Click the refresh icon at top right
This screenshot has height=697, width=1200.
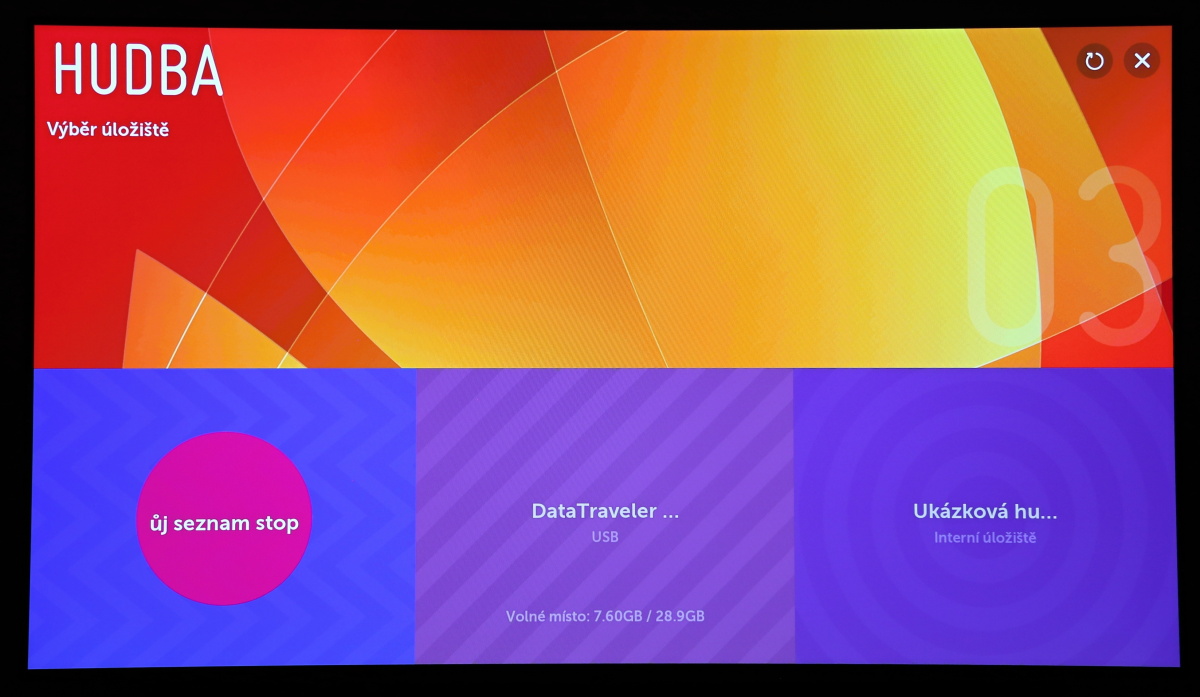coord(1094,61)
